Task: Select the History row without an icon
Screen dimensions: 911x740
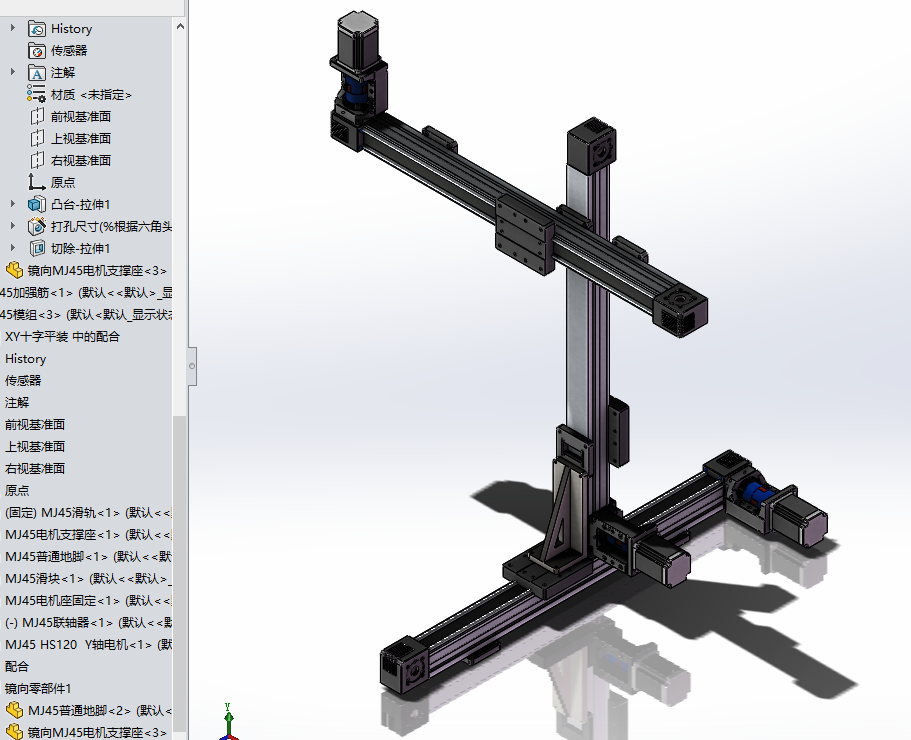Action: (26, 359)
